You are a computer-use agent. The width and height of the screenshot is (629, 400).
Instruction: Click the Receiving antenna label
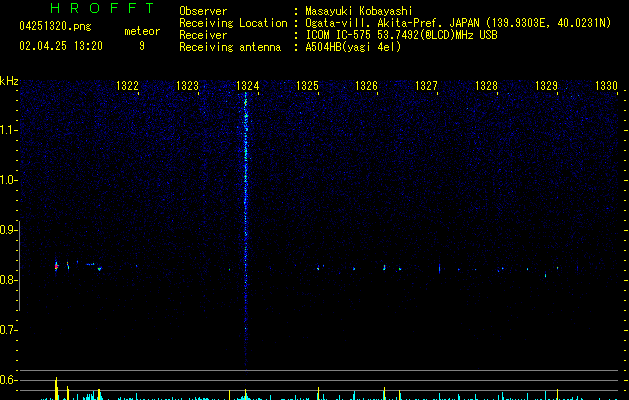tap(230, 47)
